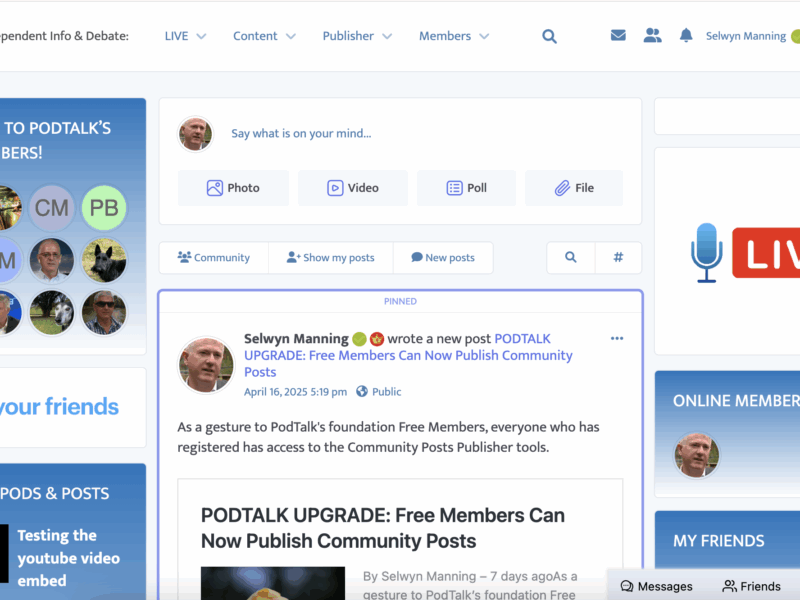The width and height of the screenshot is (800, 600).
Task: Click the sunglasses man member avatar
Action: tap(104, 313)
